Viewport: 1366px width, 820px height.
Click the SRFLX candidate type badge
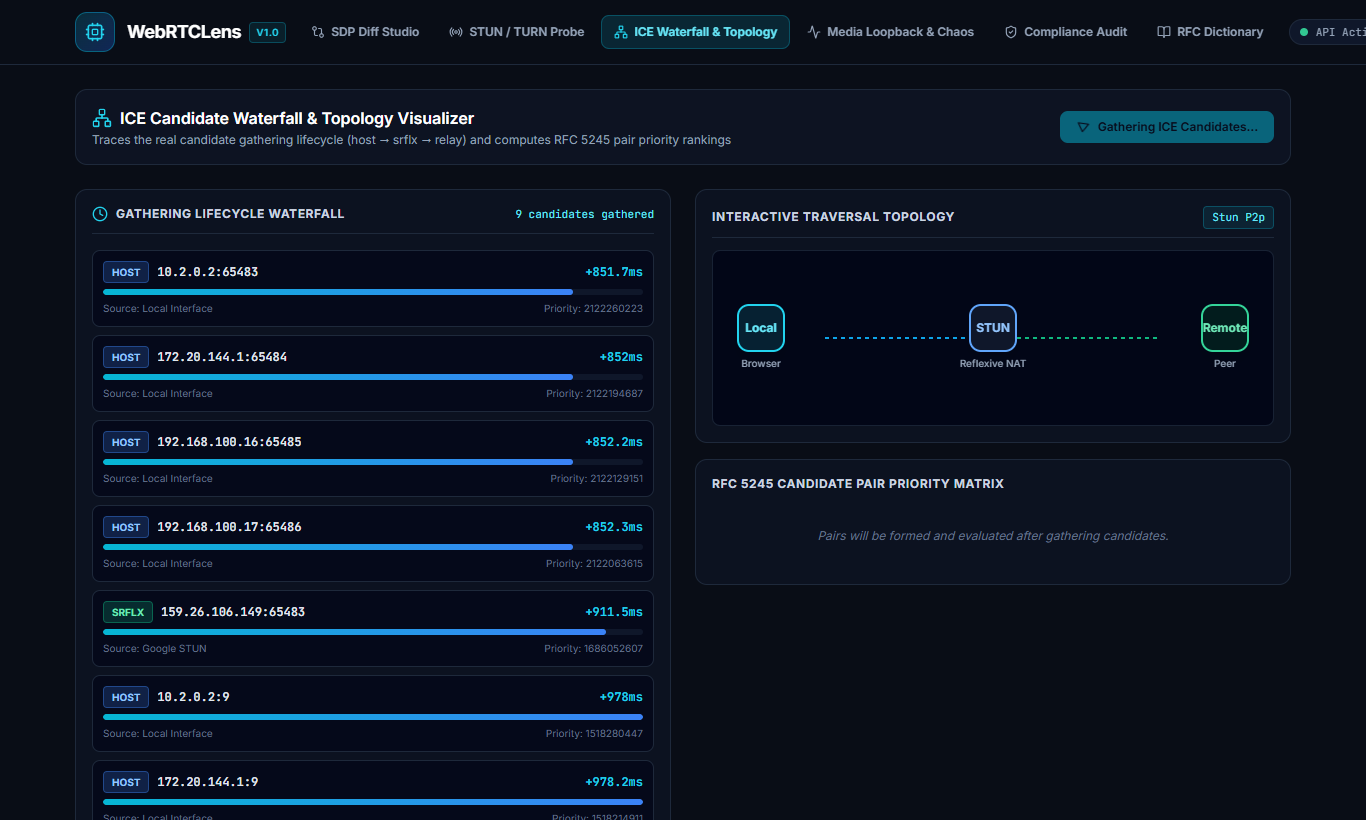128,612
